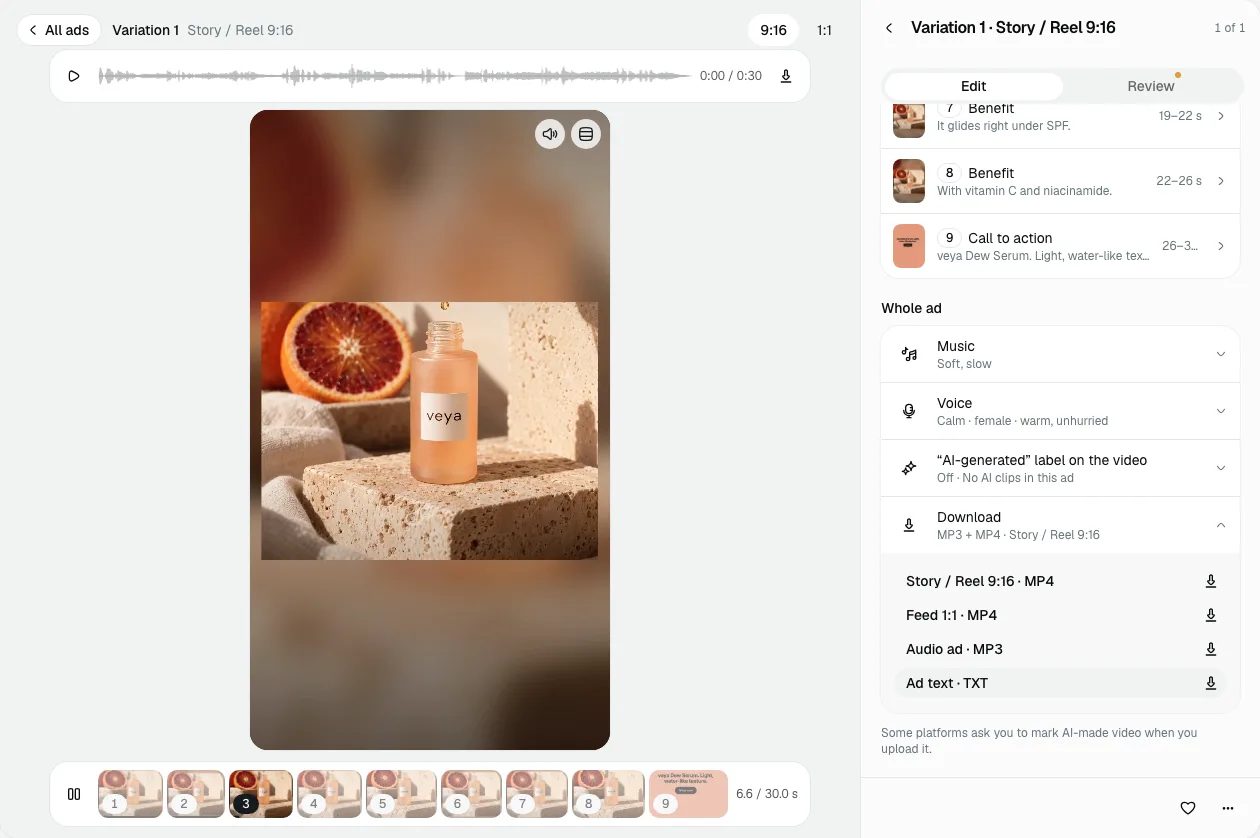
Task: Switch the preview to 1:1 aspect ratio
Action: point(824,30)
